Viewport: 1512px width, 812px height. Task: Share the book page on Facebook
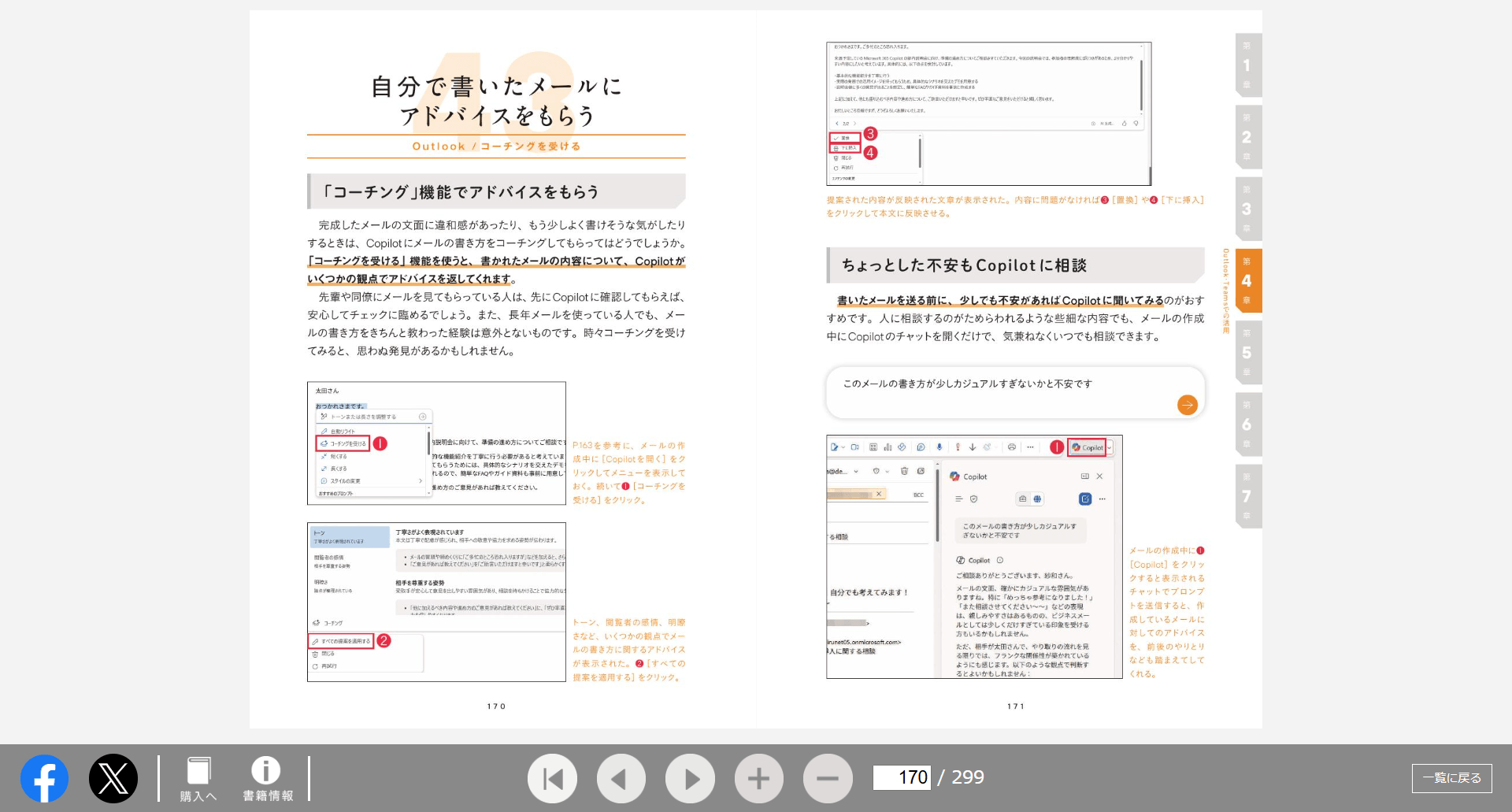click(44, 778)
